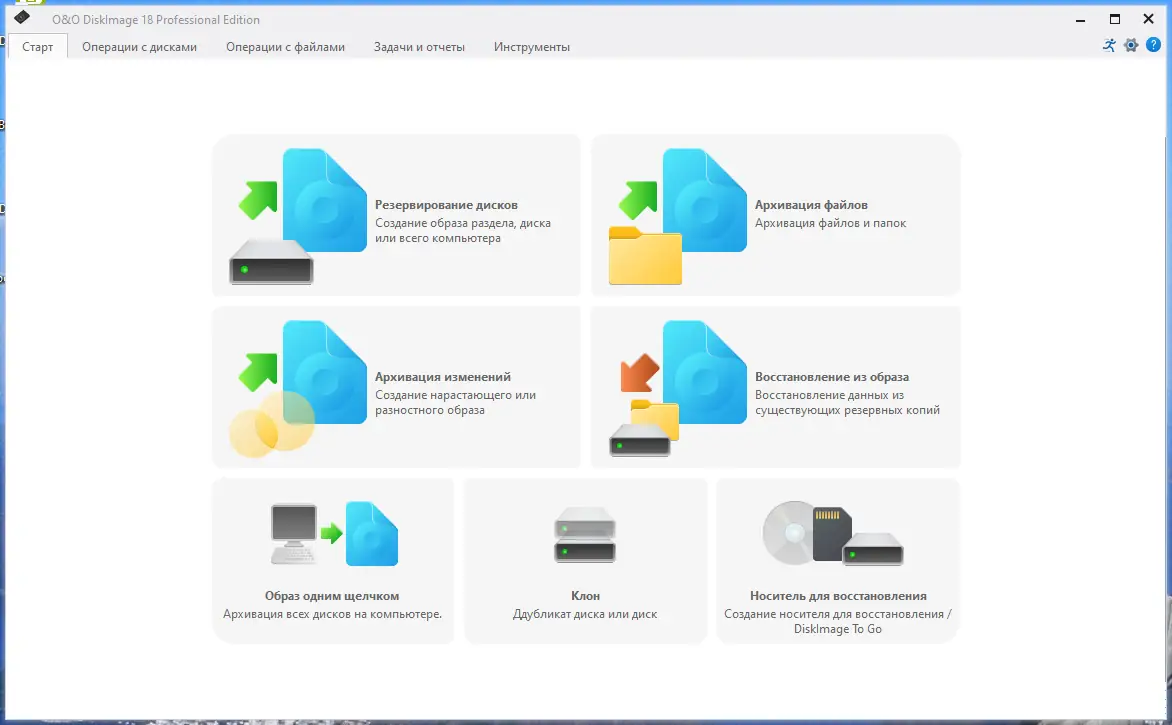Open 'Восстановление из образа' restore tool

tap(775, 387)
